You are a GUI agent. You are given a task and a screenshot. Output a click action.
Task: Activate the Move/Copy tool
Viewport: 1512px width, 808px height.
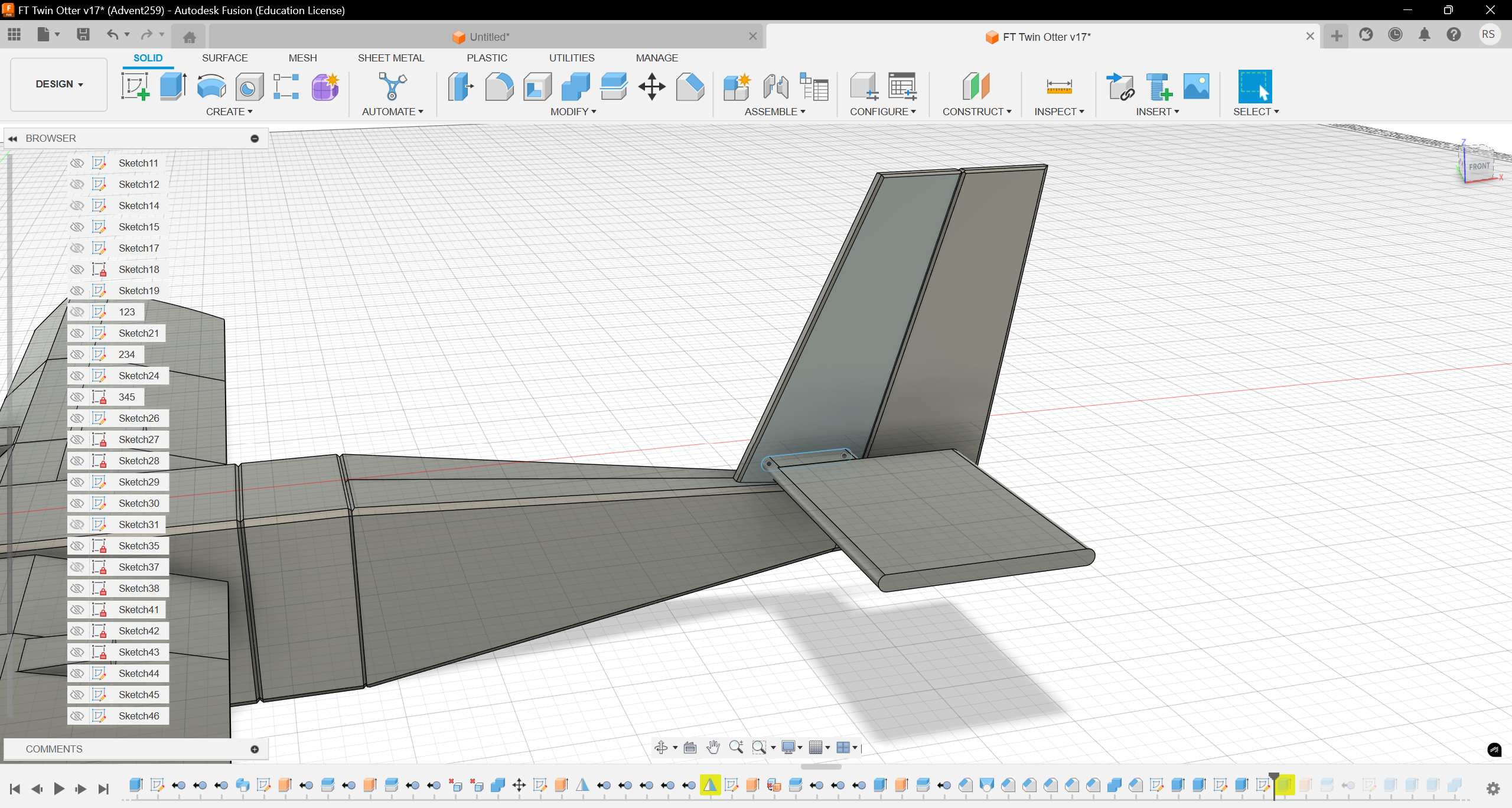coord(652,87)
